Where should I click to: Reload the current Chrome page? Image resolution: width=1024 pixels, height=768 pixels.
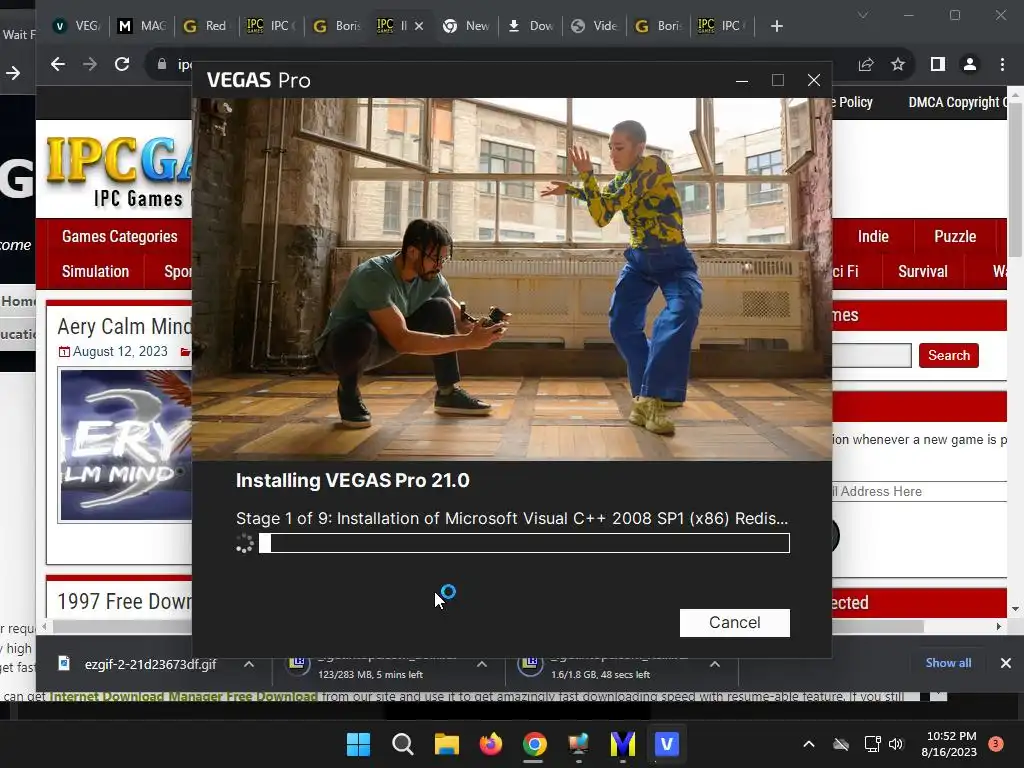[122, 64]
